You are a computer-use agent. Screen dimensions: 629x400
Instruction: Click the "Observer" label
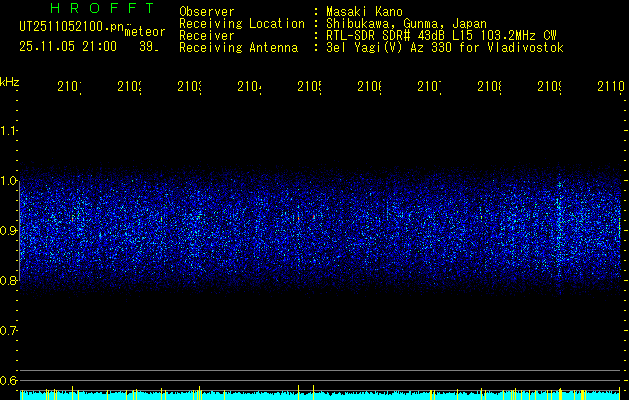click(207, 12)
